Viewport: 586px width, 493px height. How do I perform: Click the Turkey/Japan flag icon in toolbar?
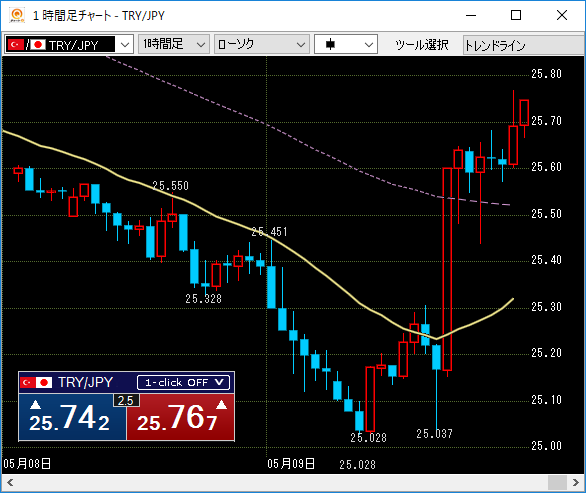click(x=27, y=45)
